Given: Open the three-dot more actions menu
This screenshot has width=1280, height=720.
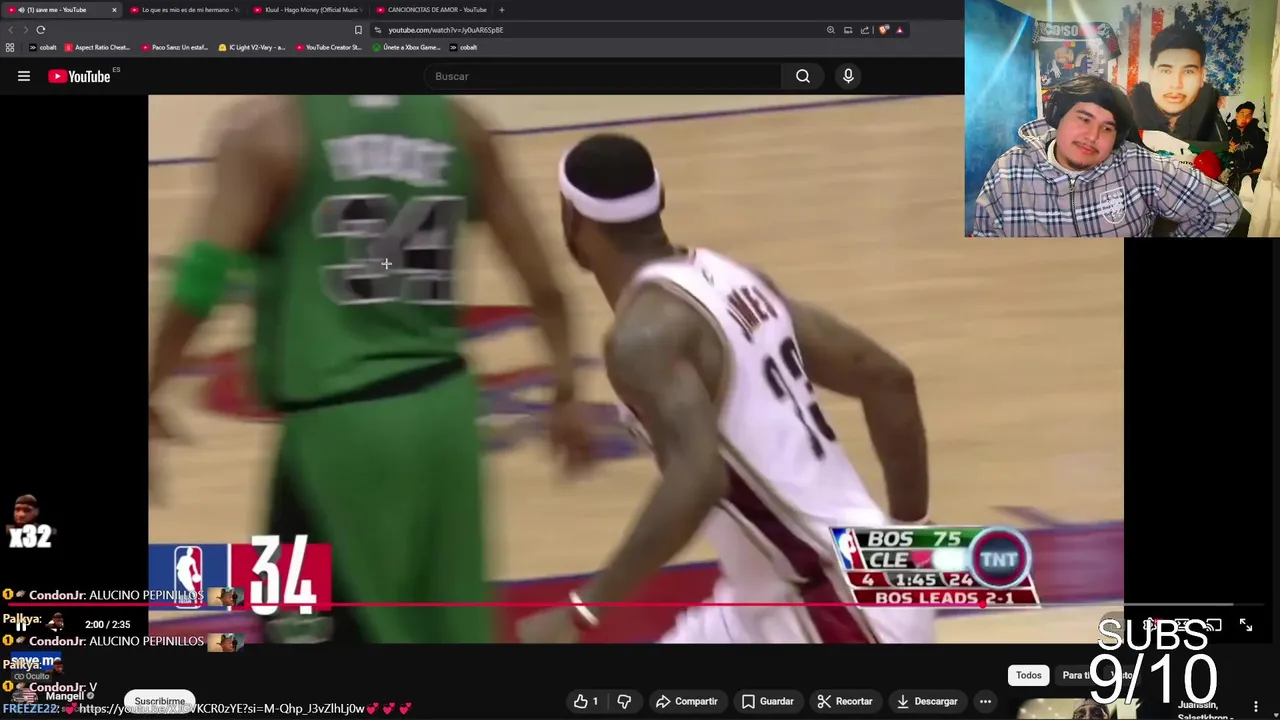Looking at the screenshot, I should tap(985, 701).
